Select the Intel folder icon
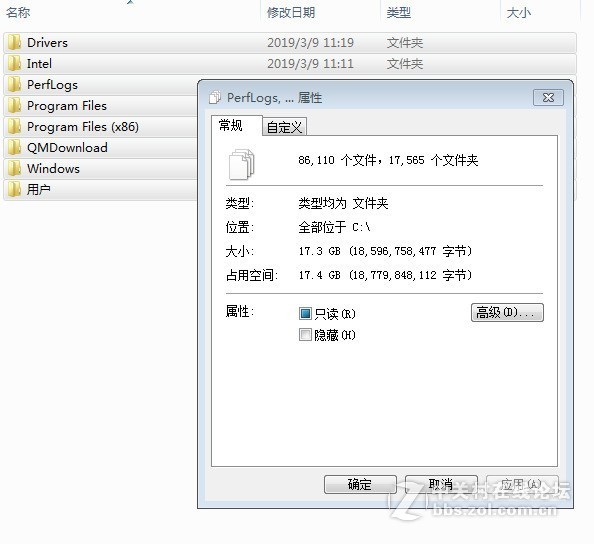 pos(14,63)
